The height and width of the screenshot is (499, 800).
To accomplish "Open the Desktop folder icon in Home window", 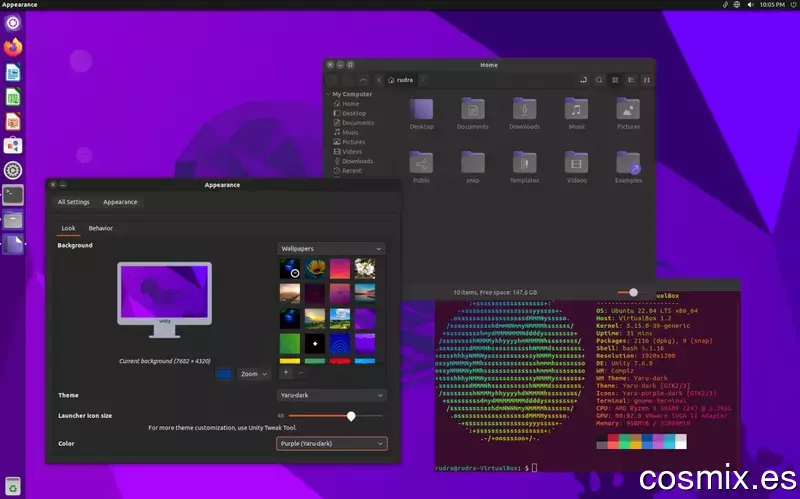I will [421, 109].
